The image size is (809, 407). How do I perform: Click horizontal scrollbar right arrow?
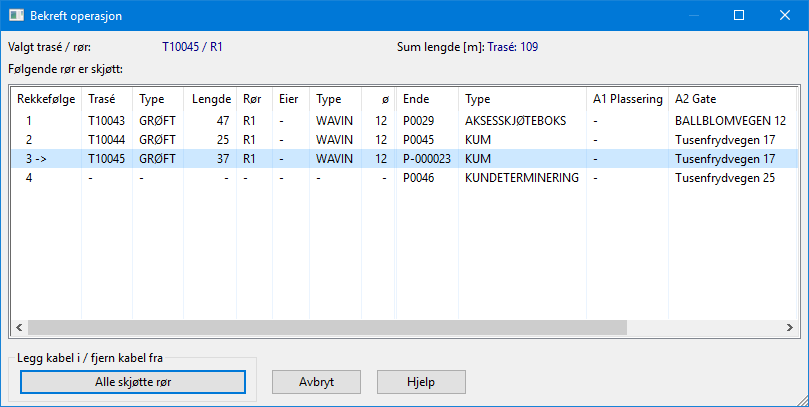tap(789, 327)
